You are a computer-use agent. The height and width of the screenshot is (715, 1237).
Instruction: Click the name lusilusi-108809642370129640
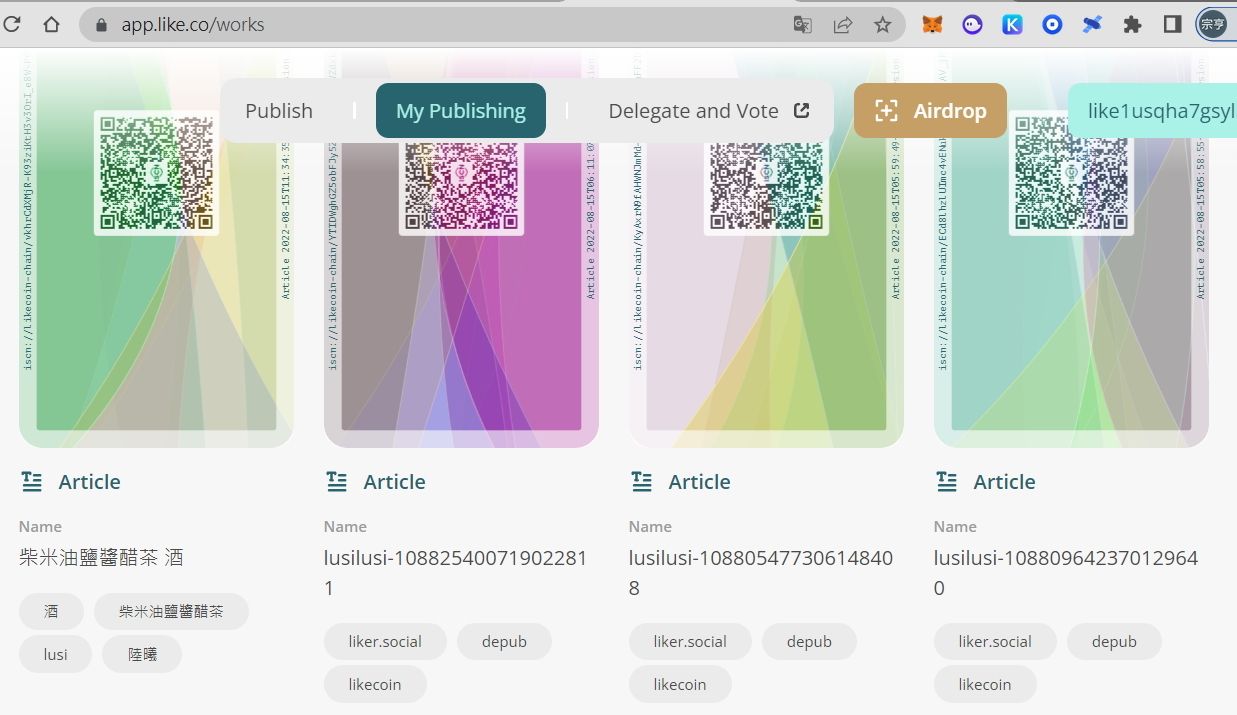pos(1066,573)
